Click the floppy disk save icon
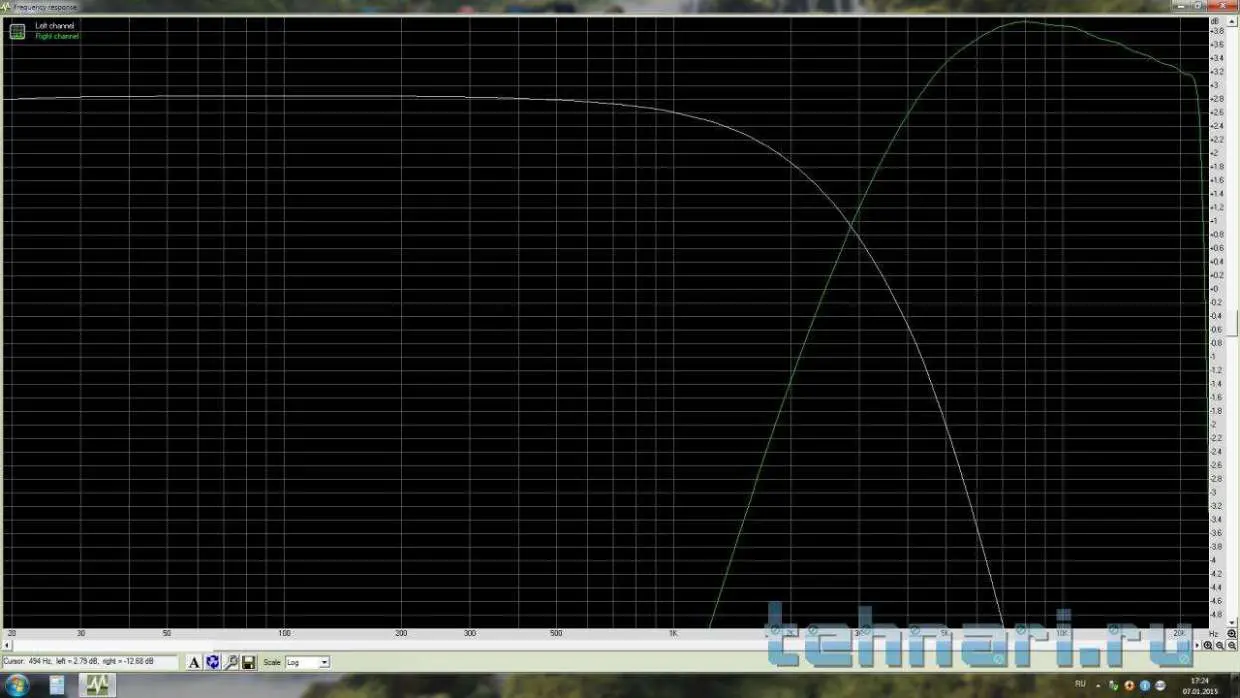Image resolution: width=1240 pixels, height=698 pixels. (248, 662)
